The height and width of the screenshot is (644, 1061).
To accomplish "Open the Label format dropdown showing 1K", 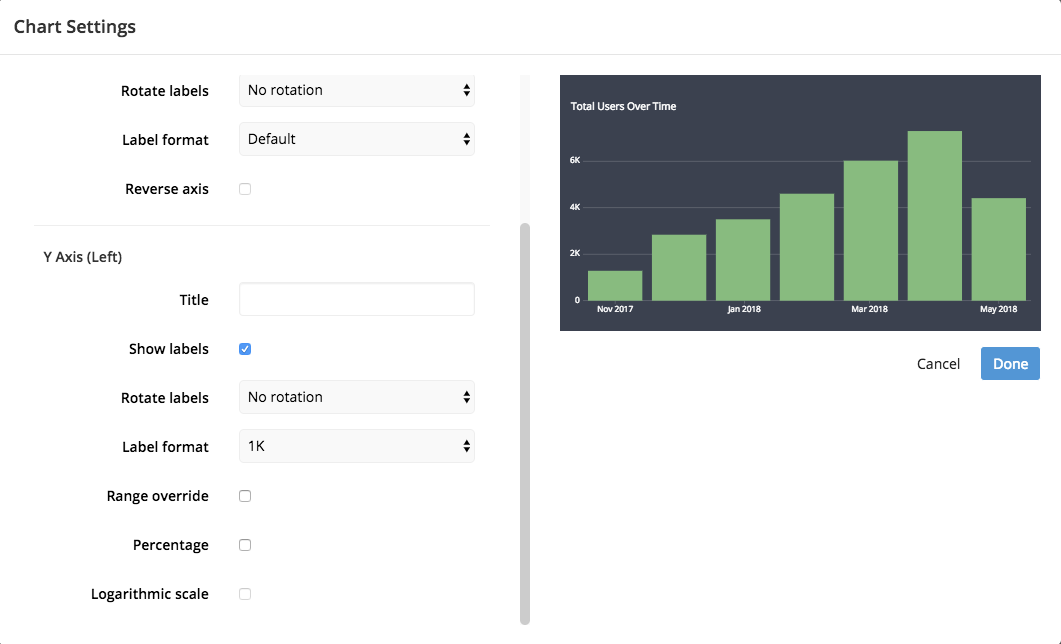I will 357,446.
